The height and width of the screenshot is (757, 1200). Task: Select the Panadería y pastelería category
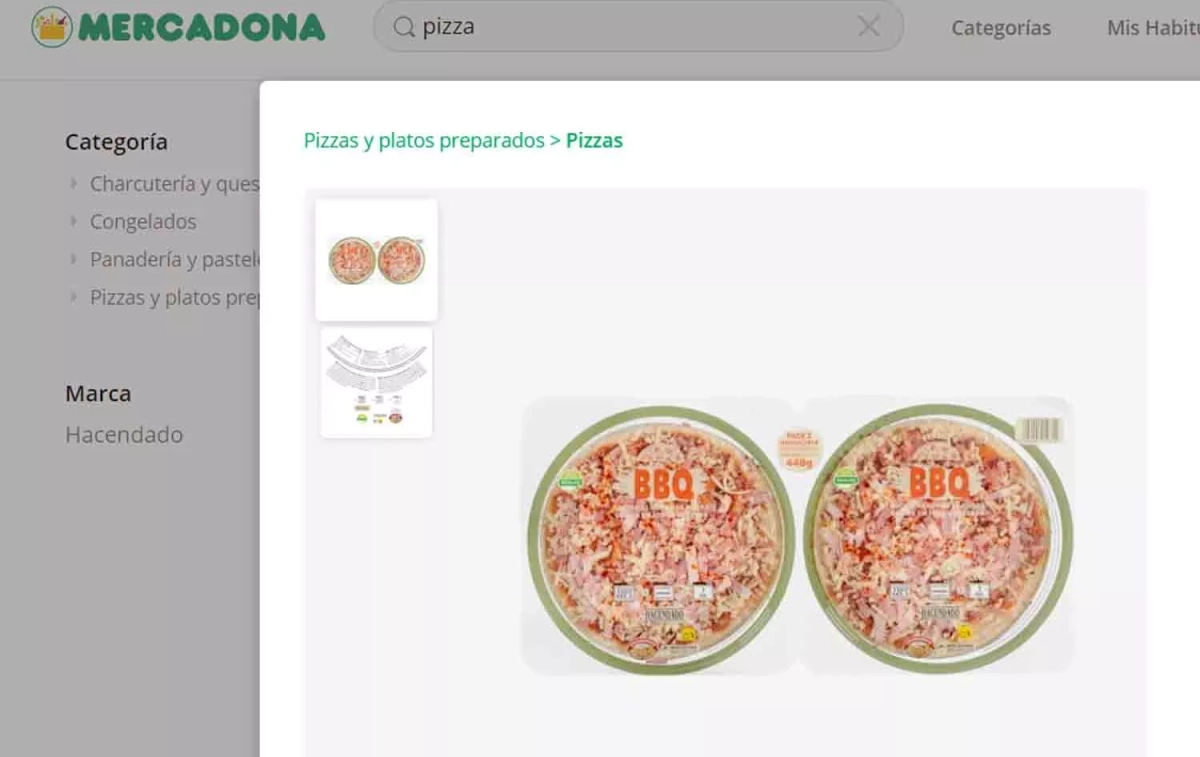175,260
